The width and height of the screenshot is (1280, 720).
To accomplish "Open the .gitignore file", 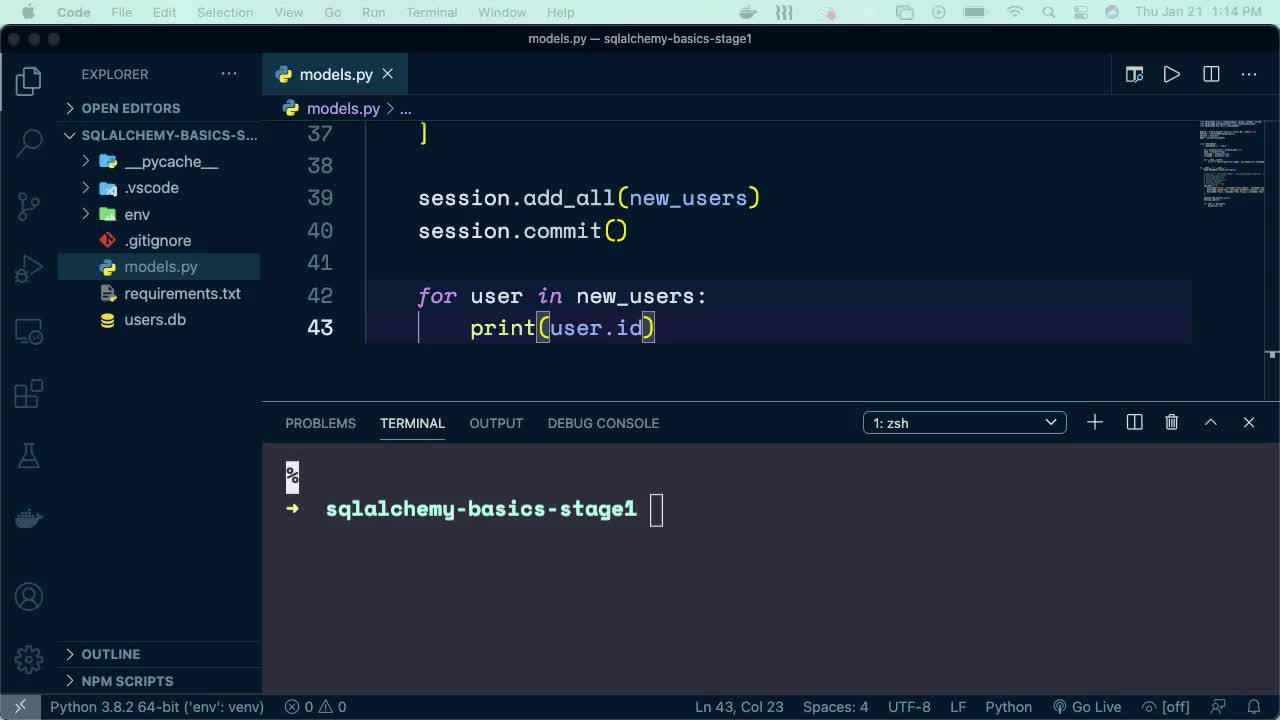I will (160, 241).
